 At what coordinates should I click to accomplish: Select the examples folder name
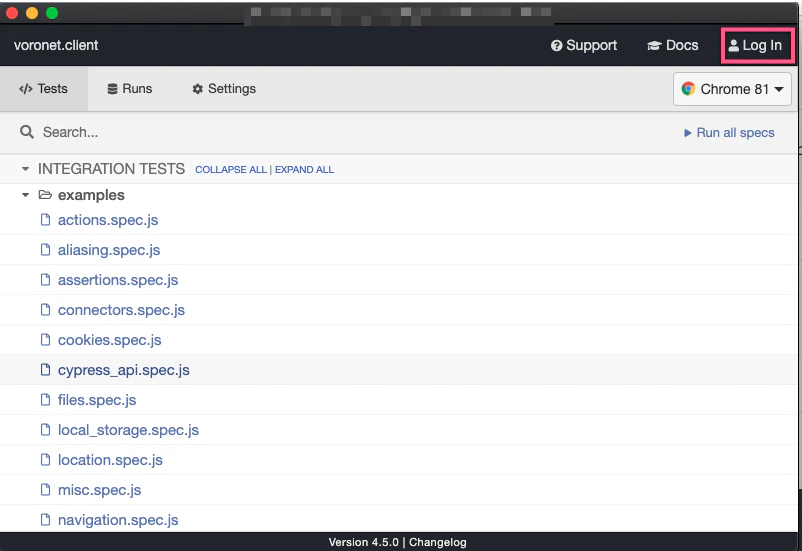tap(91, 195)
